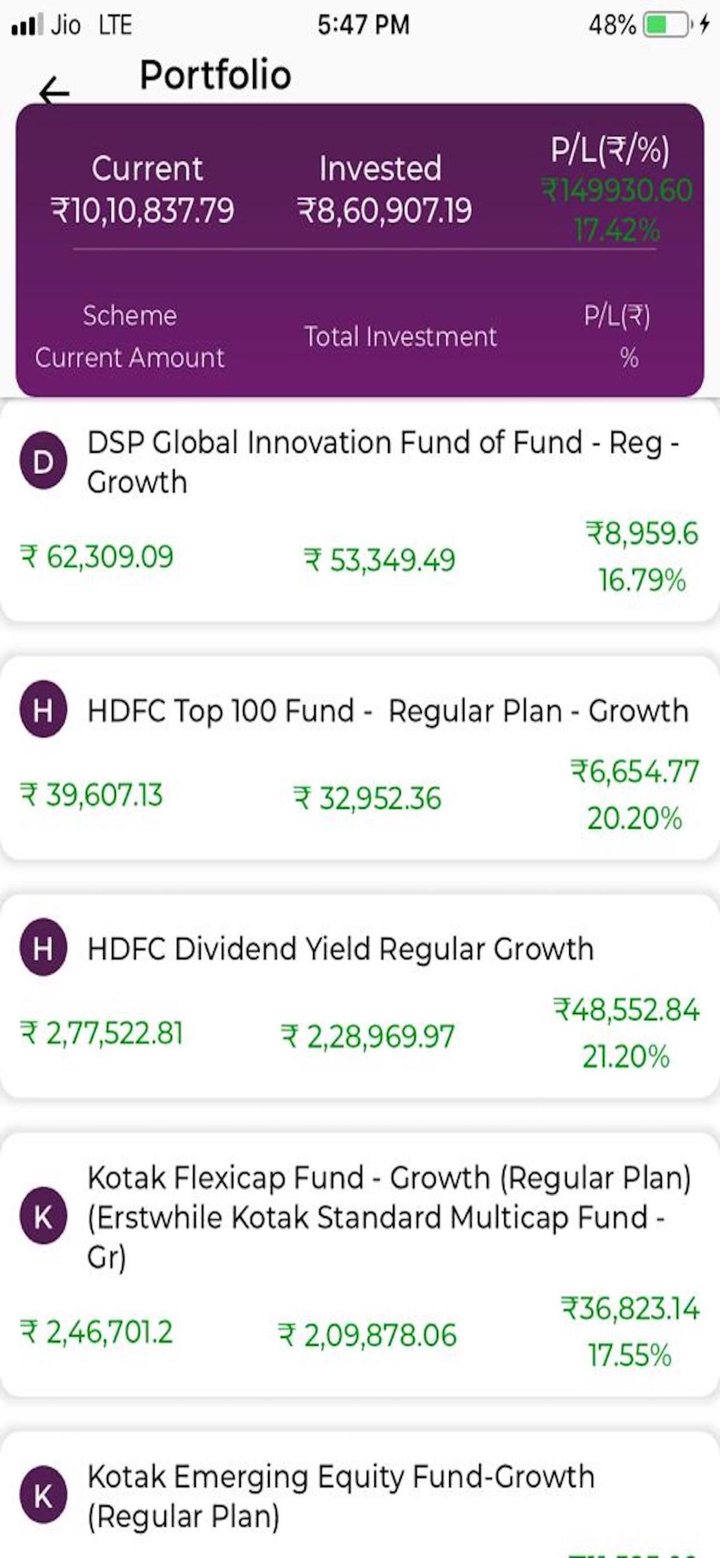Tap the Portfolio page title
Image resolution: width=720 pixels, height=1558 pixels.
[x=215, y=75]
